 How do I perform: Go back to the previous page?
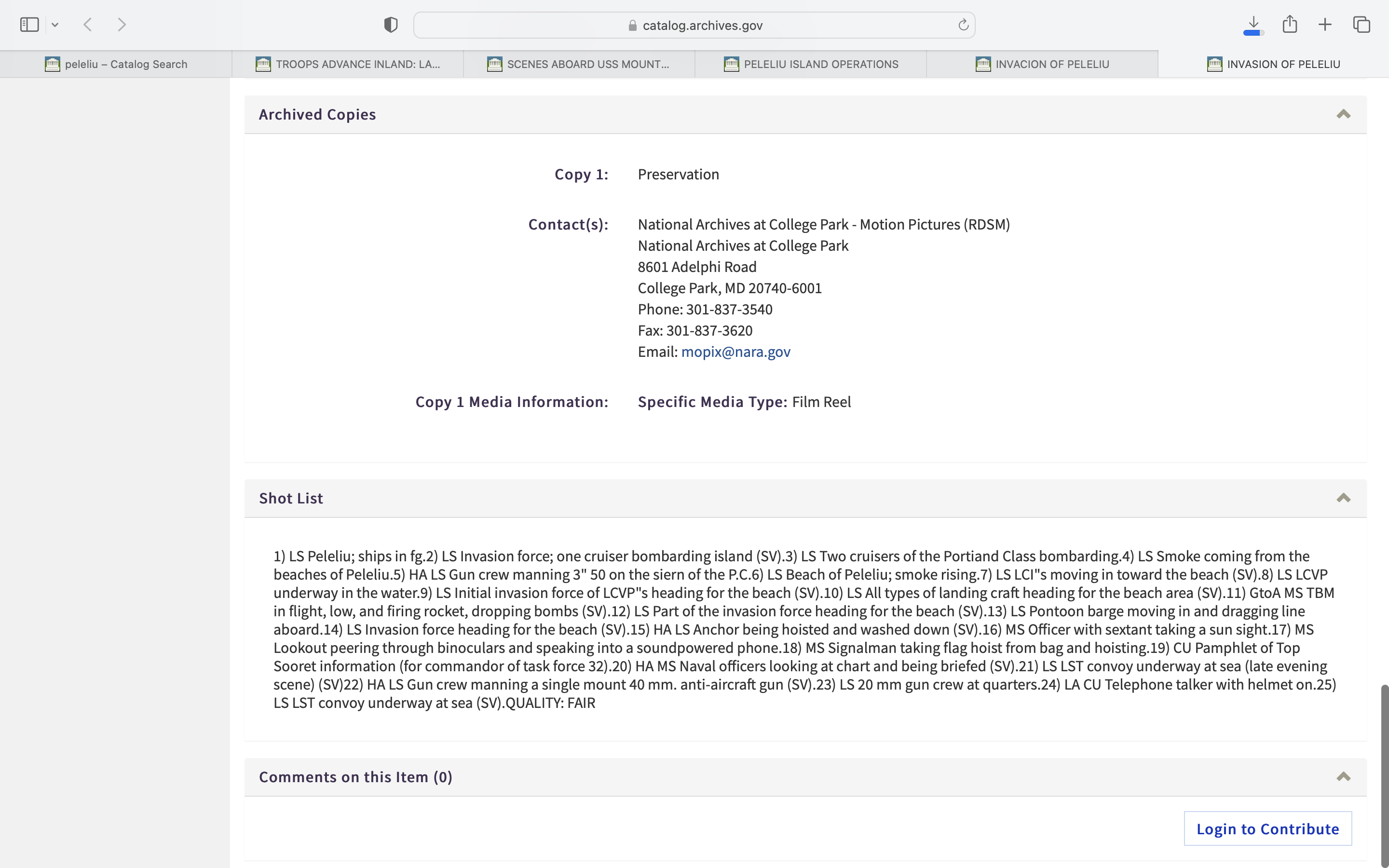point(88,25)
